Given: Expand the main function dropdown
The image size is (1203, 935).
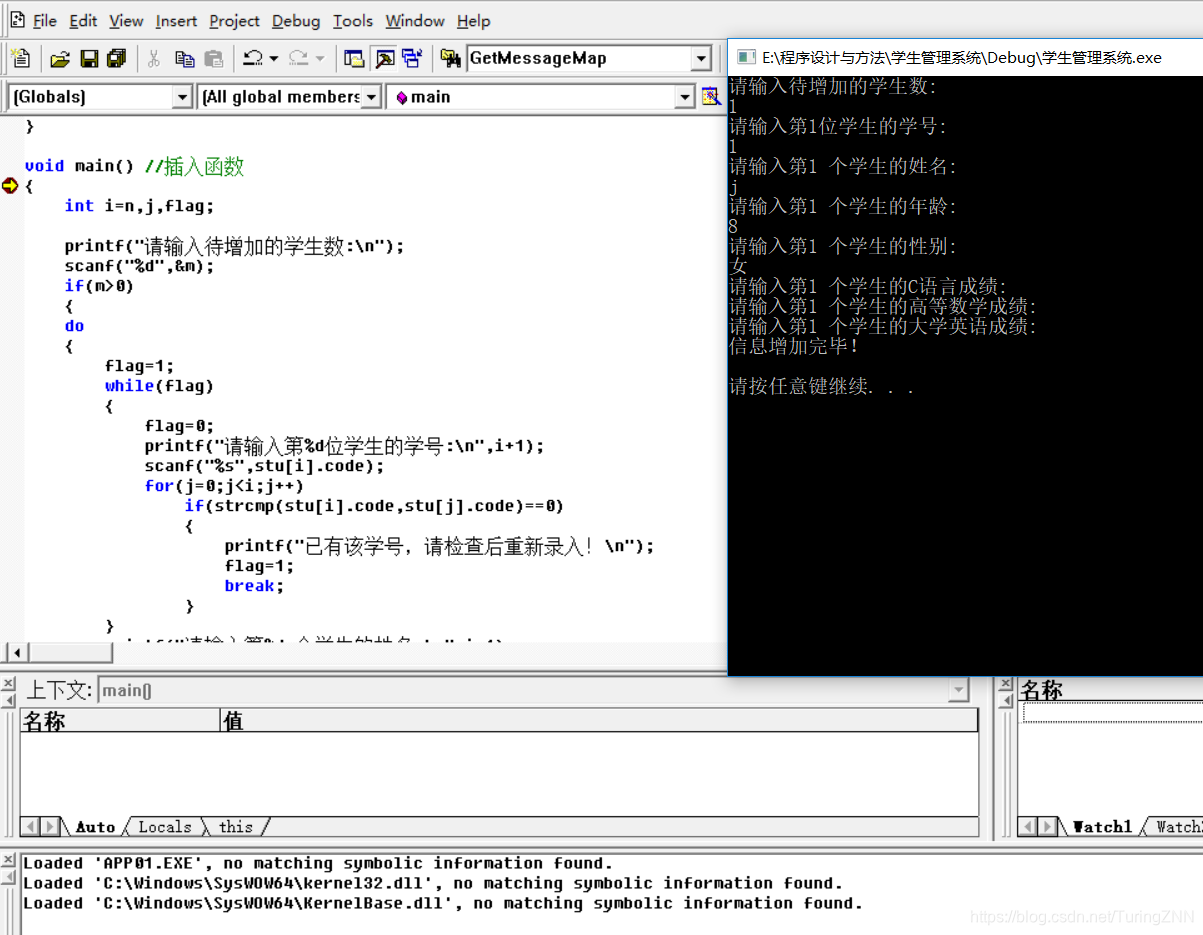Looking at the screenshot, I should point(685,97).
